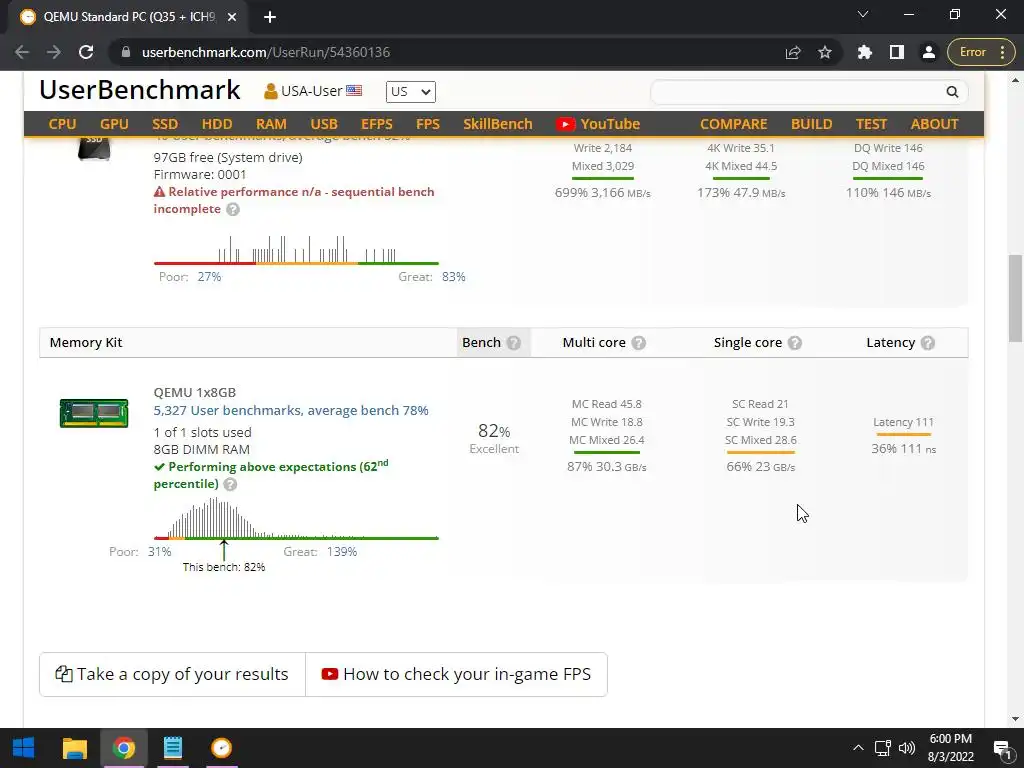Screen dimensions: 1024x768
Task: Click the browser forward arrow
Action: coord(54,52)
